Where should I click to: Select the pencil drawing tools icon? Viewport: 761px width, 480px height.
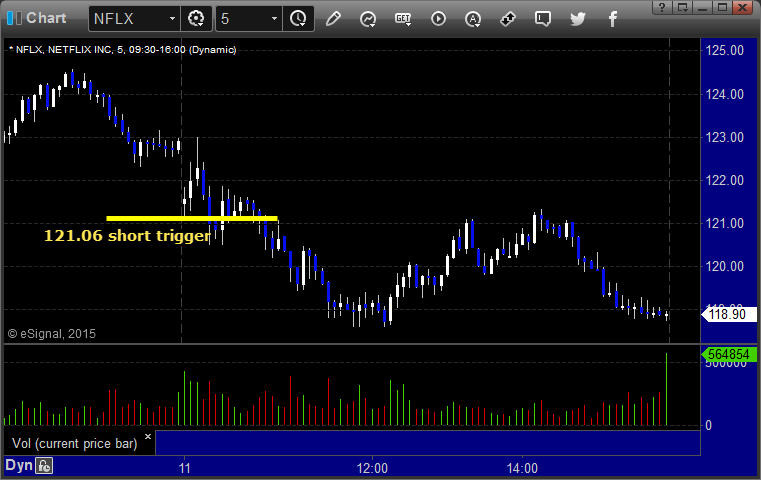[333, 19]
